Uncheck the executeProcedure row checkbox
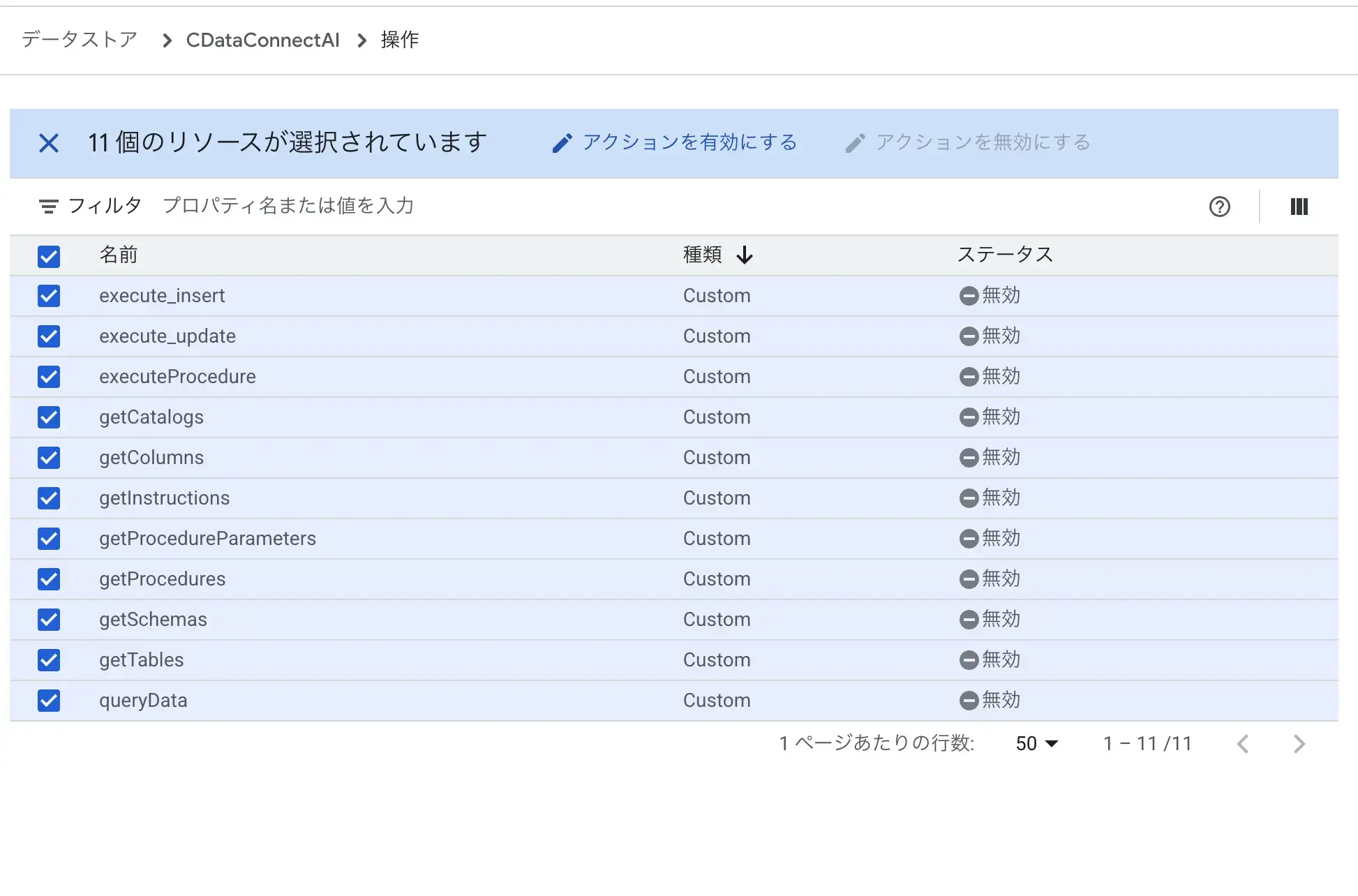 (x=49, y=377)
